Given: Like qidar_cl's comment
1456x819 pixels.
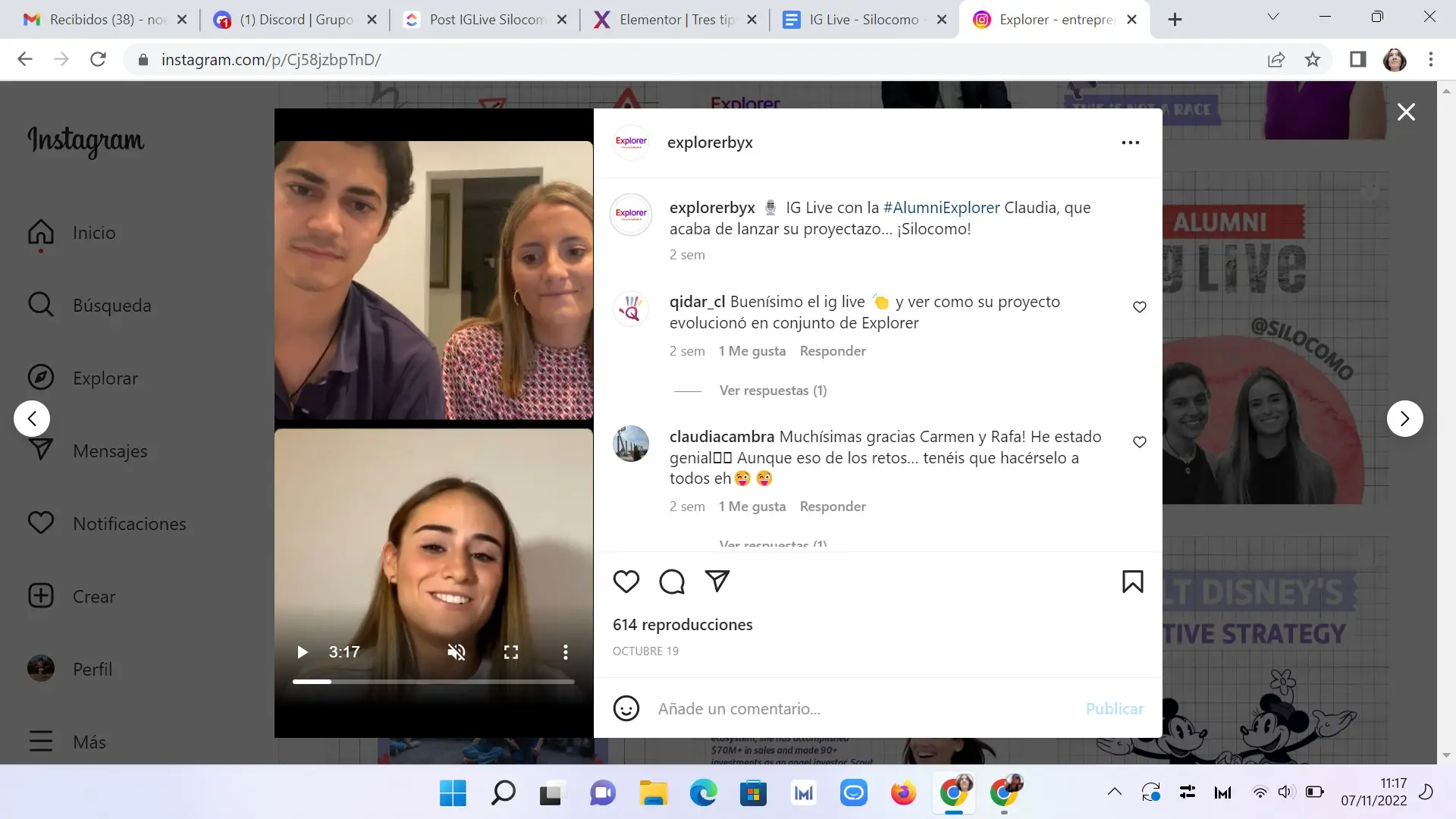Looking at the screenshot, I should pyautogui.click(x=1140, y=307).
